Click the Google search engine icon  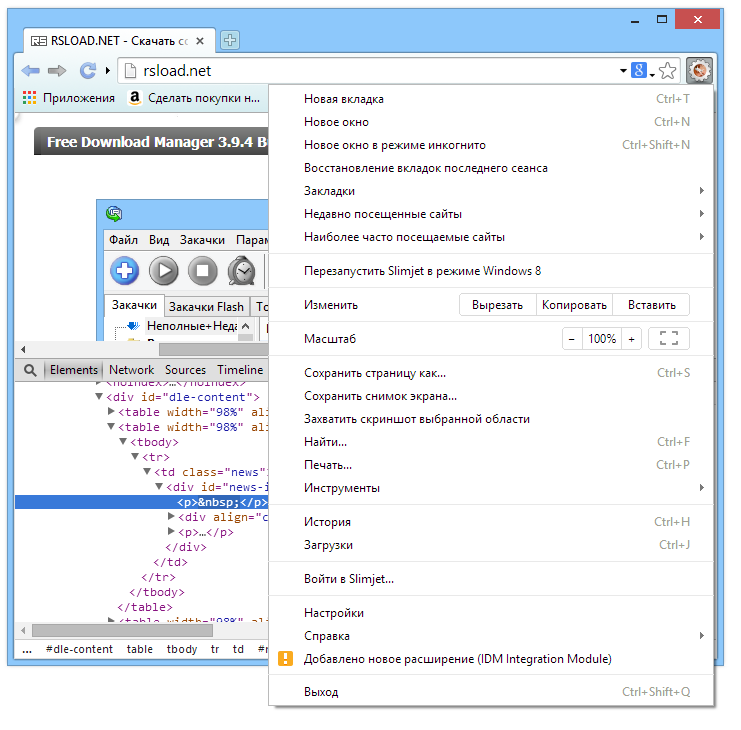click(638, 70)
